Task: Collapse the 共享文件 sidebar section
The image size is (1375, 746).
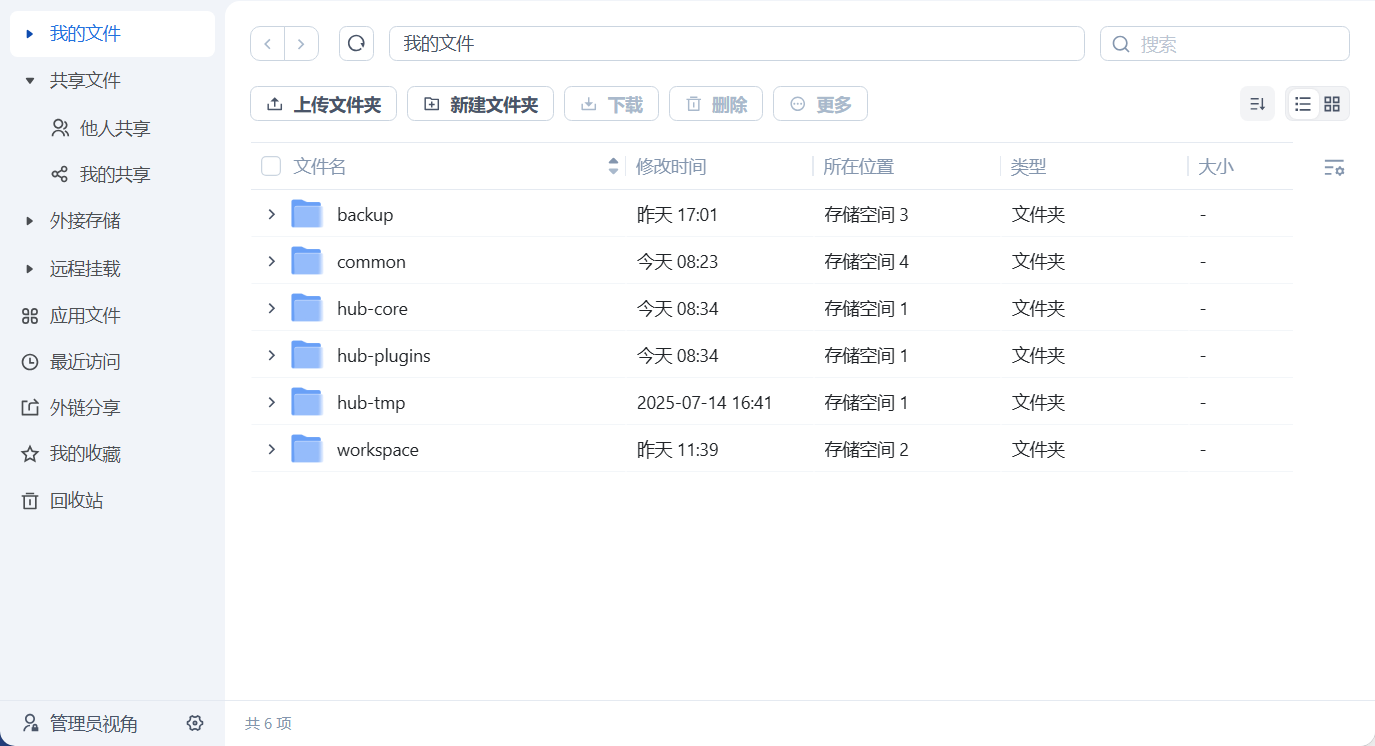Action: pos(30,80)
